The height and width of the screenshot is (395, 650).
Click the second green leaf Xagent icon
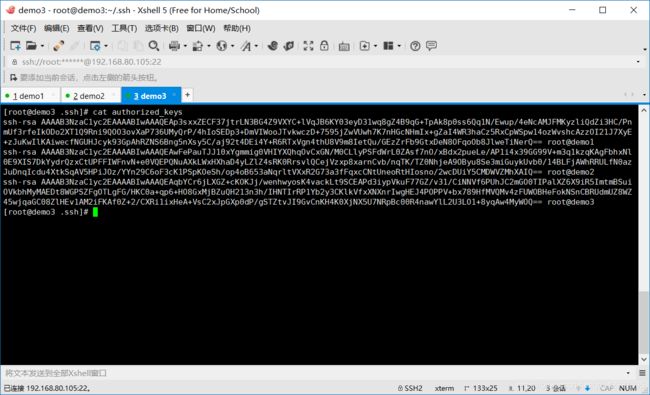[289, 46]
